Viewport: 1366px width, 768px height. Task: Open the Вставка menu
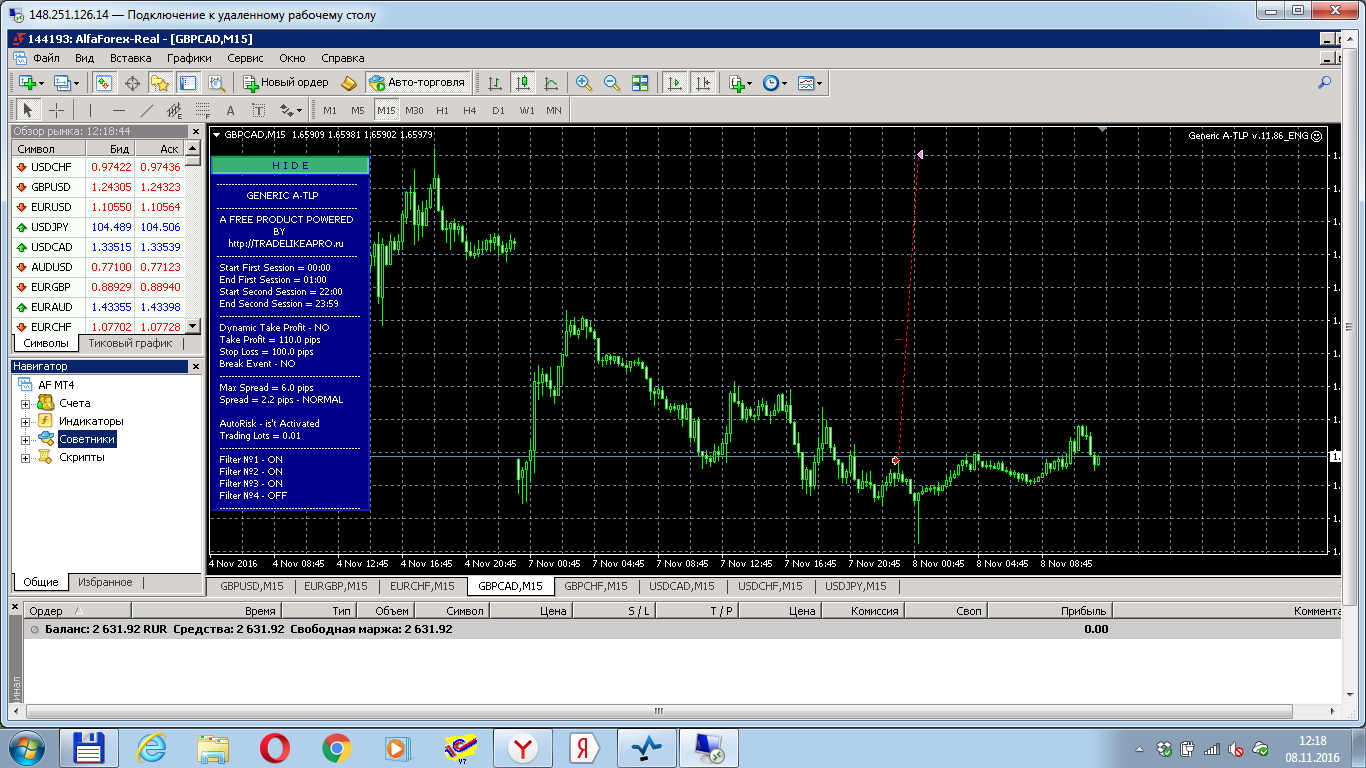(130, 58)
